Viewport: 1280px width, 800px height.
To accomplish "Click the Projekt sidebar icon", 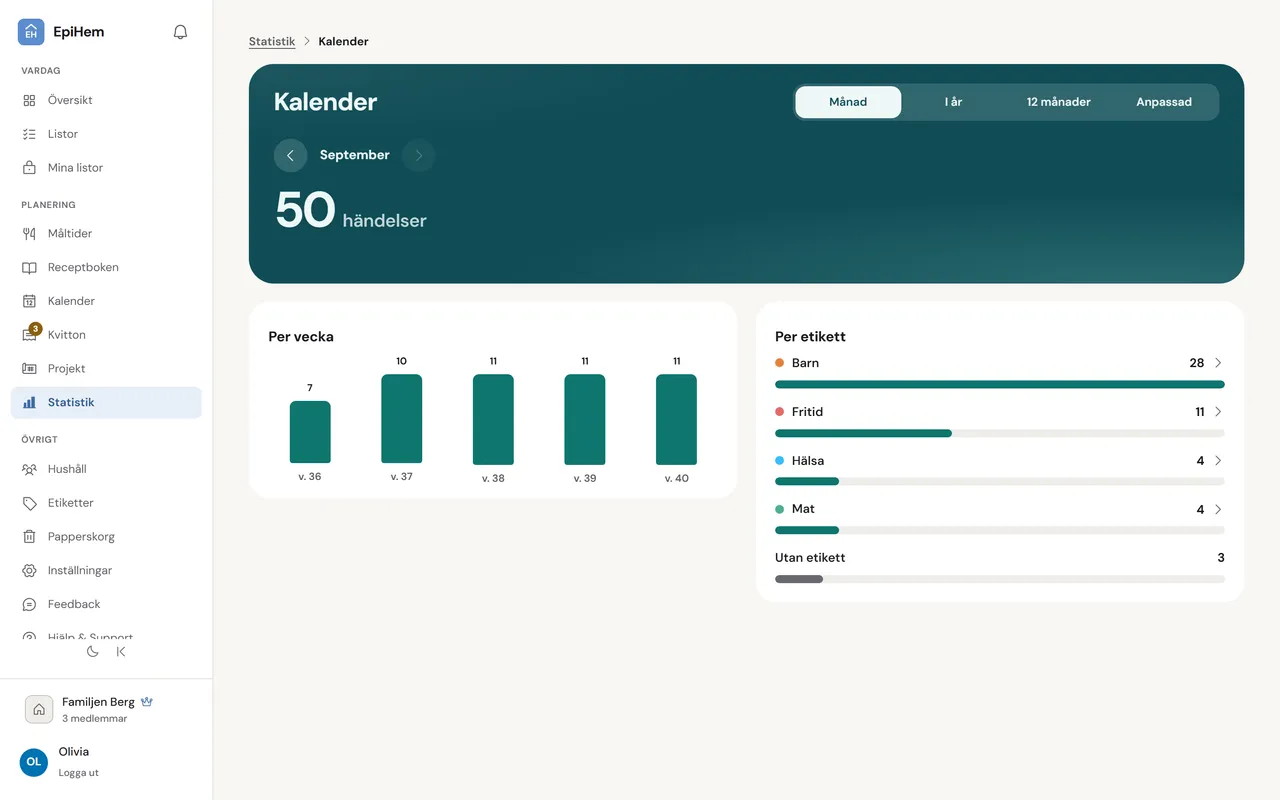I will (30, 369).
